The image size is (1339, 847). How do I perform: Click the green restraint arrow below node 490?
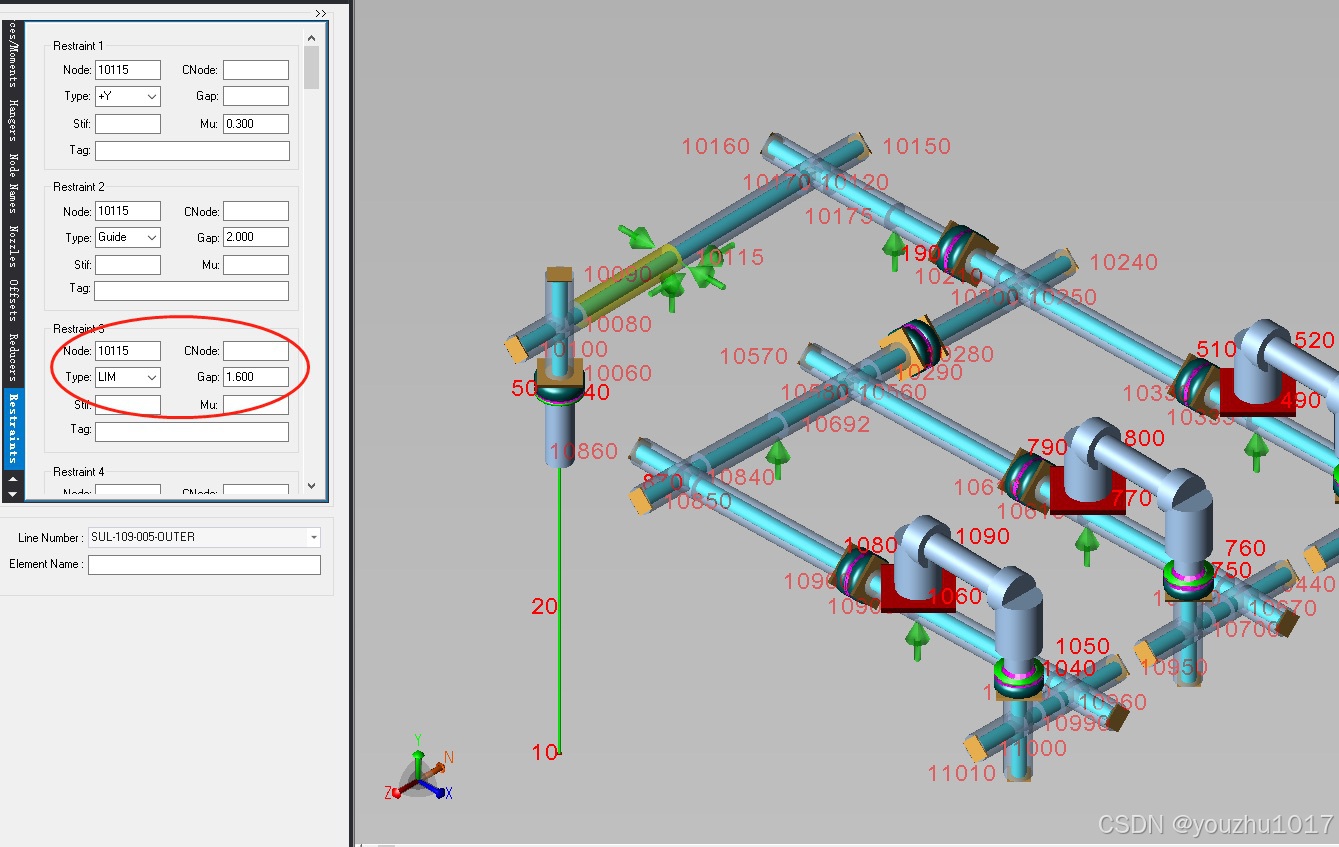[x=1257, y=451]
